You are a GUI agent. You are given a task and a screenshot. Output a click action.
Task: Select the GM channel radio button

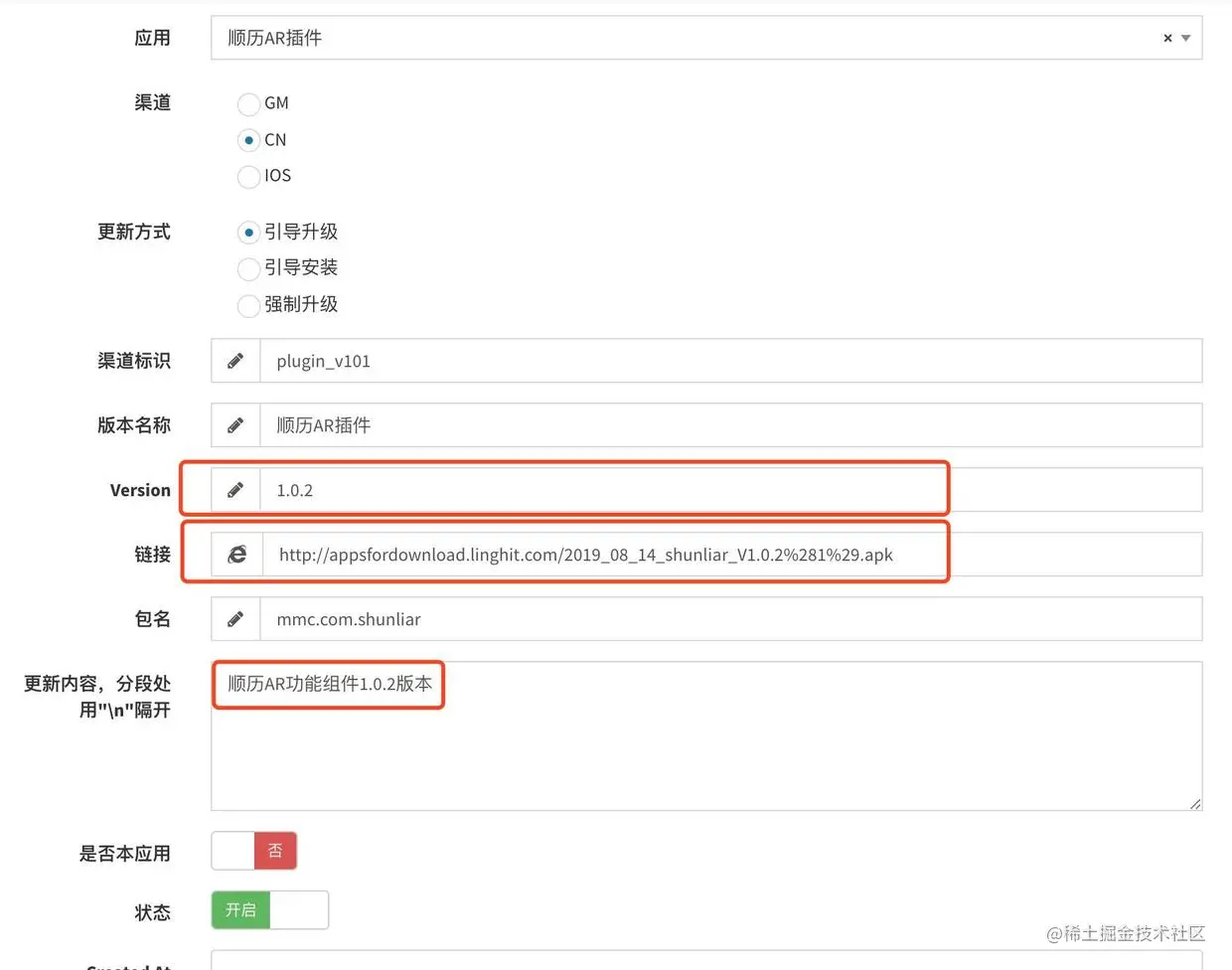pos(248,103)
